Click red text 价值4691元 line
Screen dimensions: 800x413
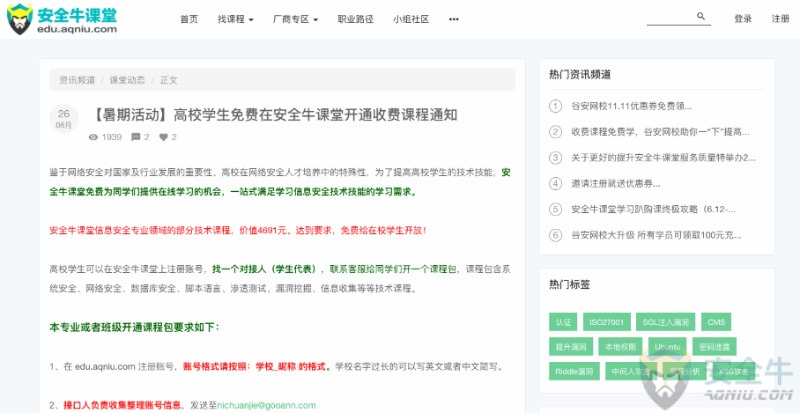238,230
